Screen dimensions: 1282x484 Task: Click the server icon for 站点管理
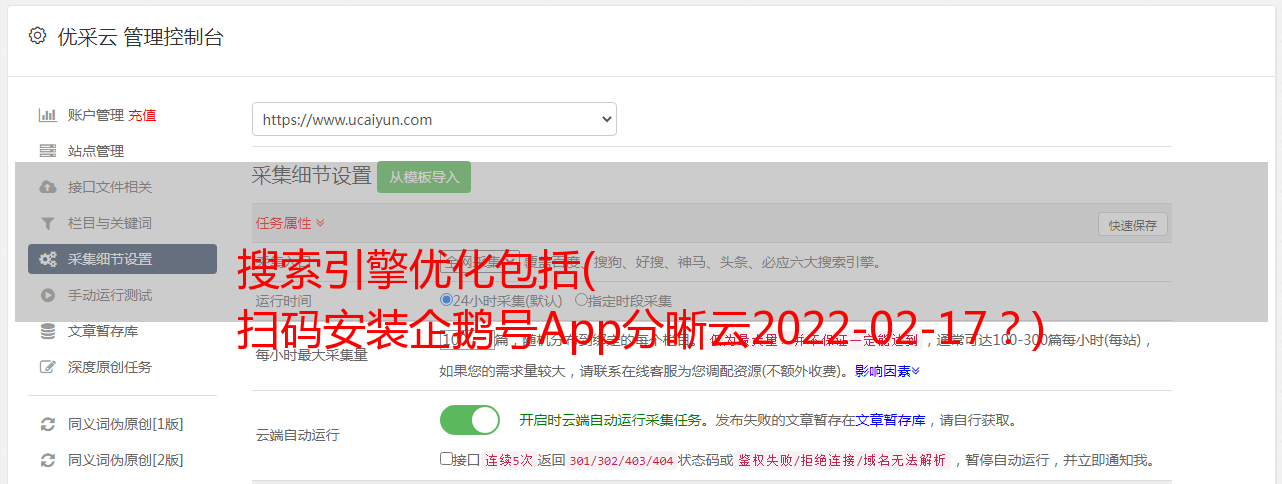(x=47, y=151)
